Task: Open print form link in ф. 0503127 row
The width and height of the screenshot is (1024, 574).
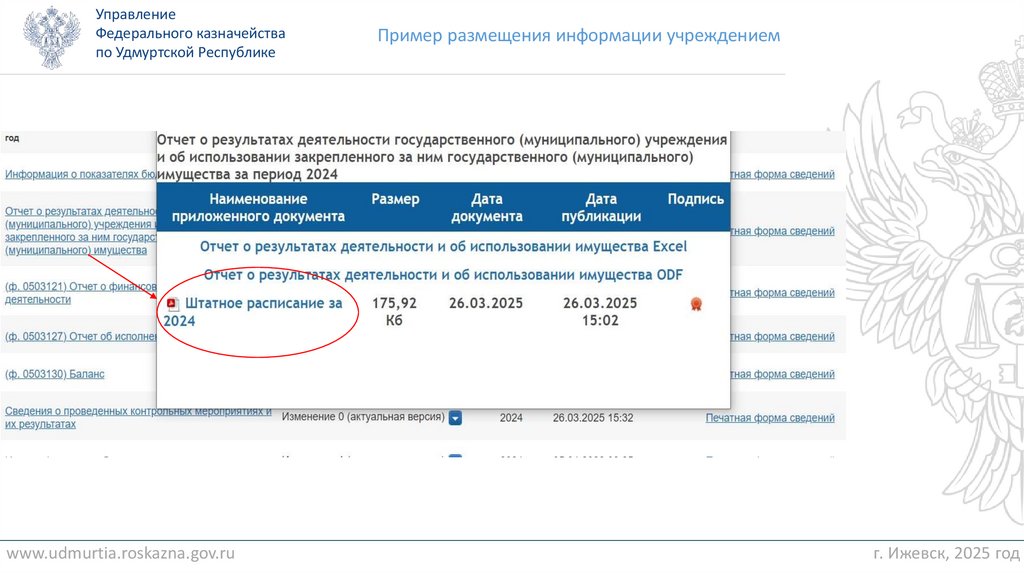Action: click(782, 336)
